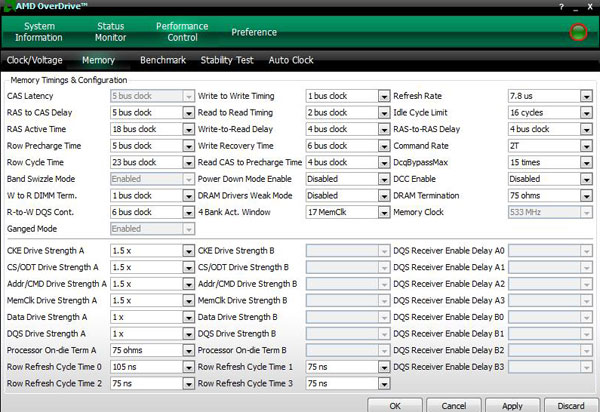The height and width of the screenshot is (412, 600).
Task: Switch to the Status Monitor tab
Action: click(x=111, y=32)
